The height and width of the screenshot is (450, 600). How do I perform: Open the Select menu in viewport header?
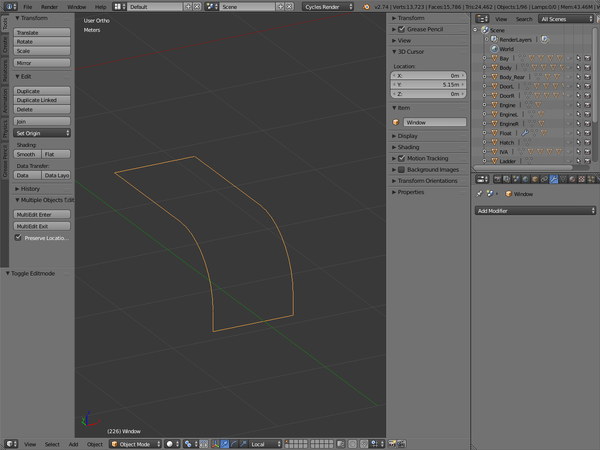click(51, 443)
